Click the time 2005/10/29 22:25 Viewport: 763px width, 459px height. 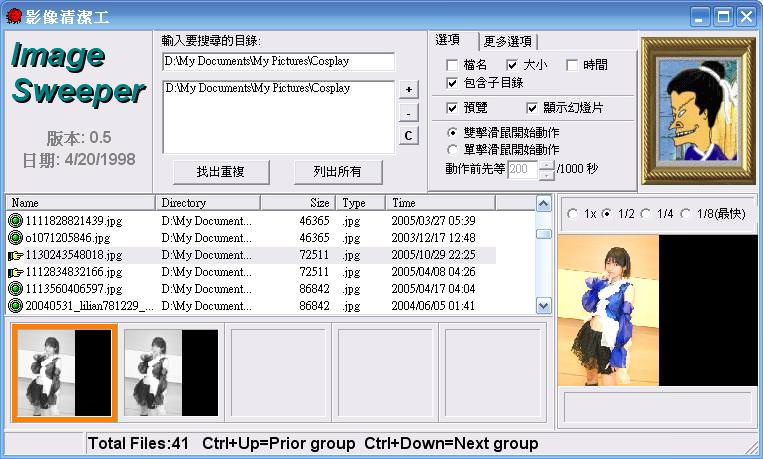pos(433,255)
